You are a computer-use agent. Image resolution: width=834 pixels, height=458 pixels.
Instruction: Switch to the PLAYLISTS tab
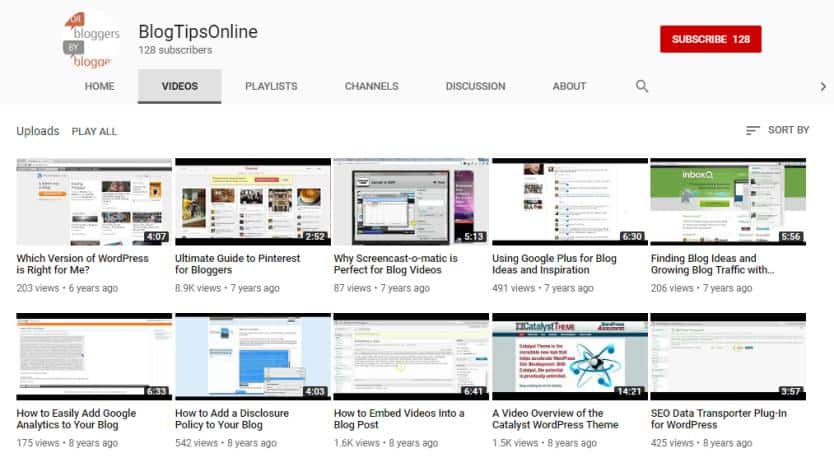click(x=271, y=87)
